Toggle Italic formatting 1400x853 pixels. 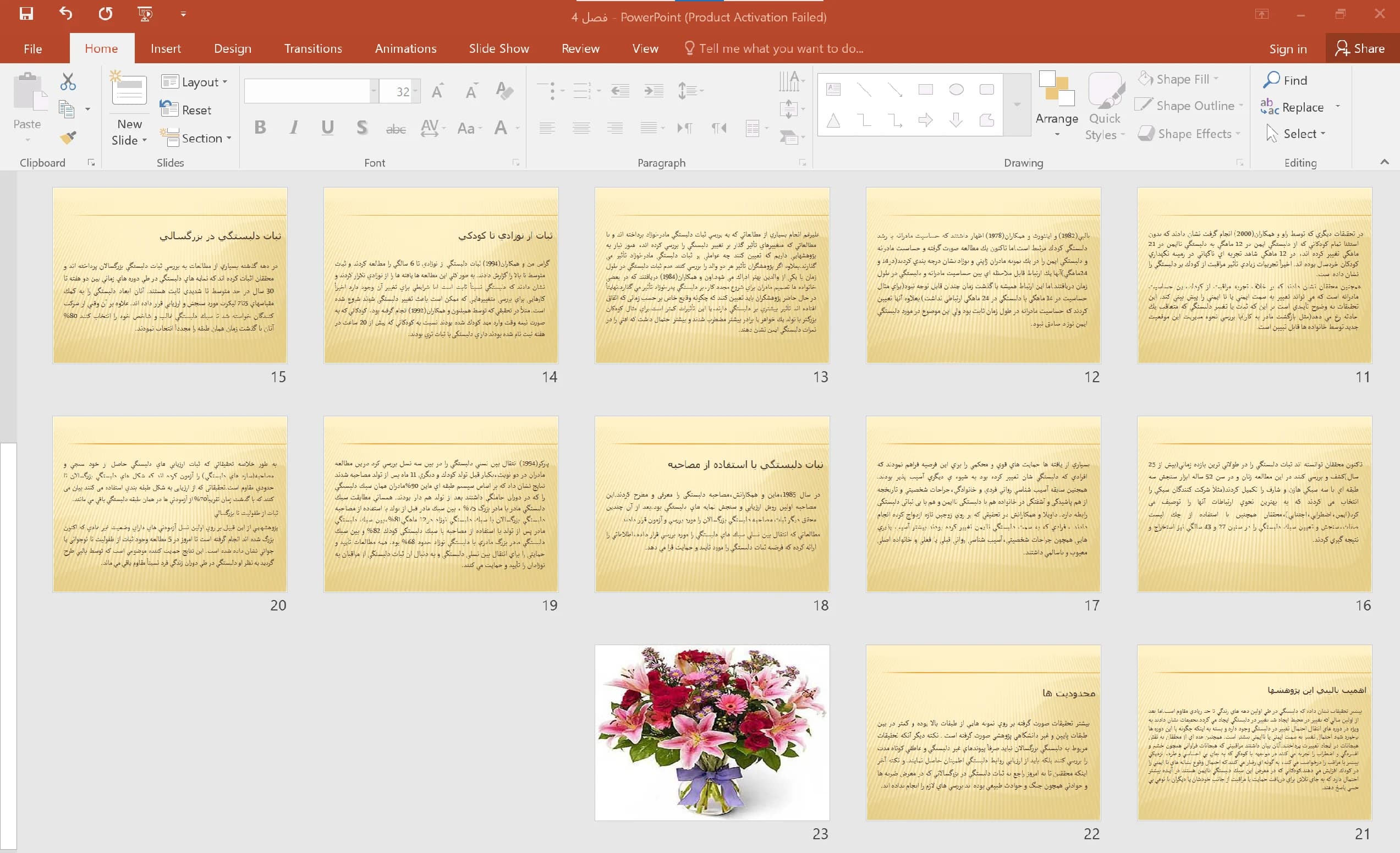click(x=294, y=127)
